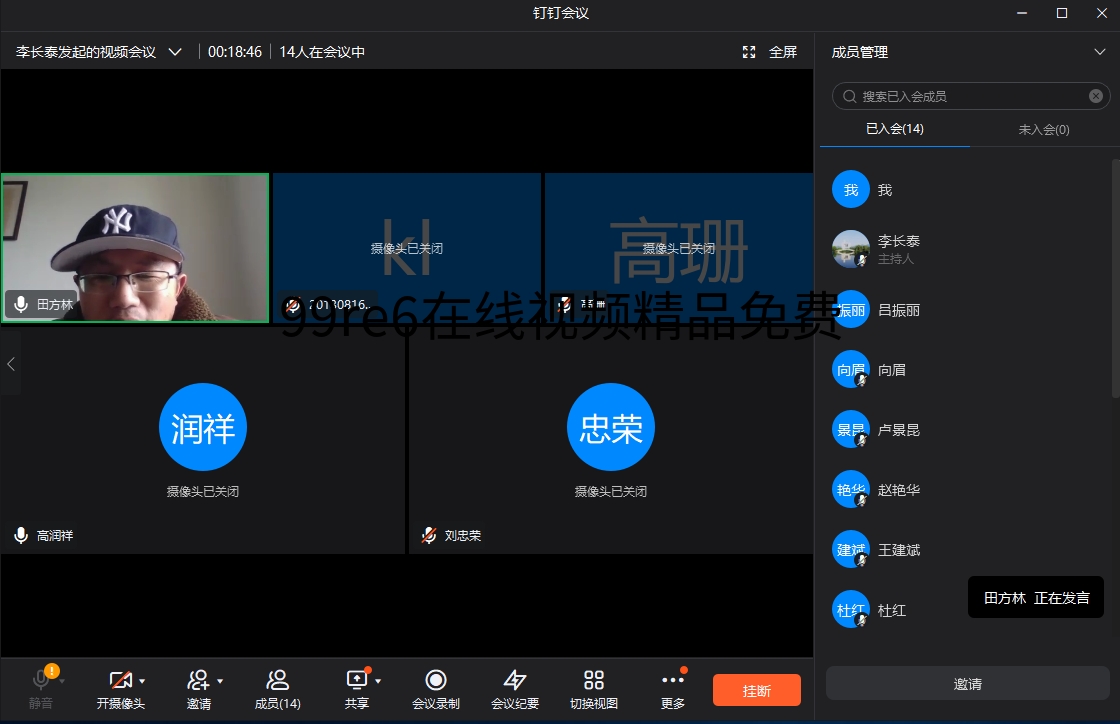
Task: Switch to 已入会(14) tab
Action: [x=894, y=129]
